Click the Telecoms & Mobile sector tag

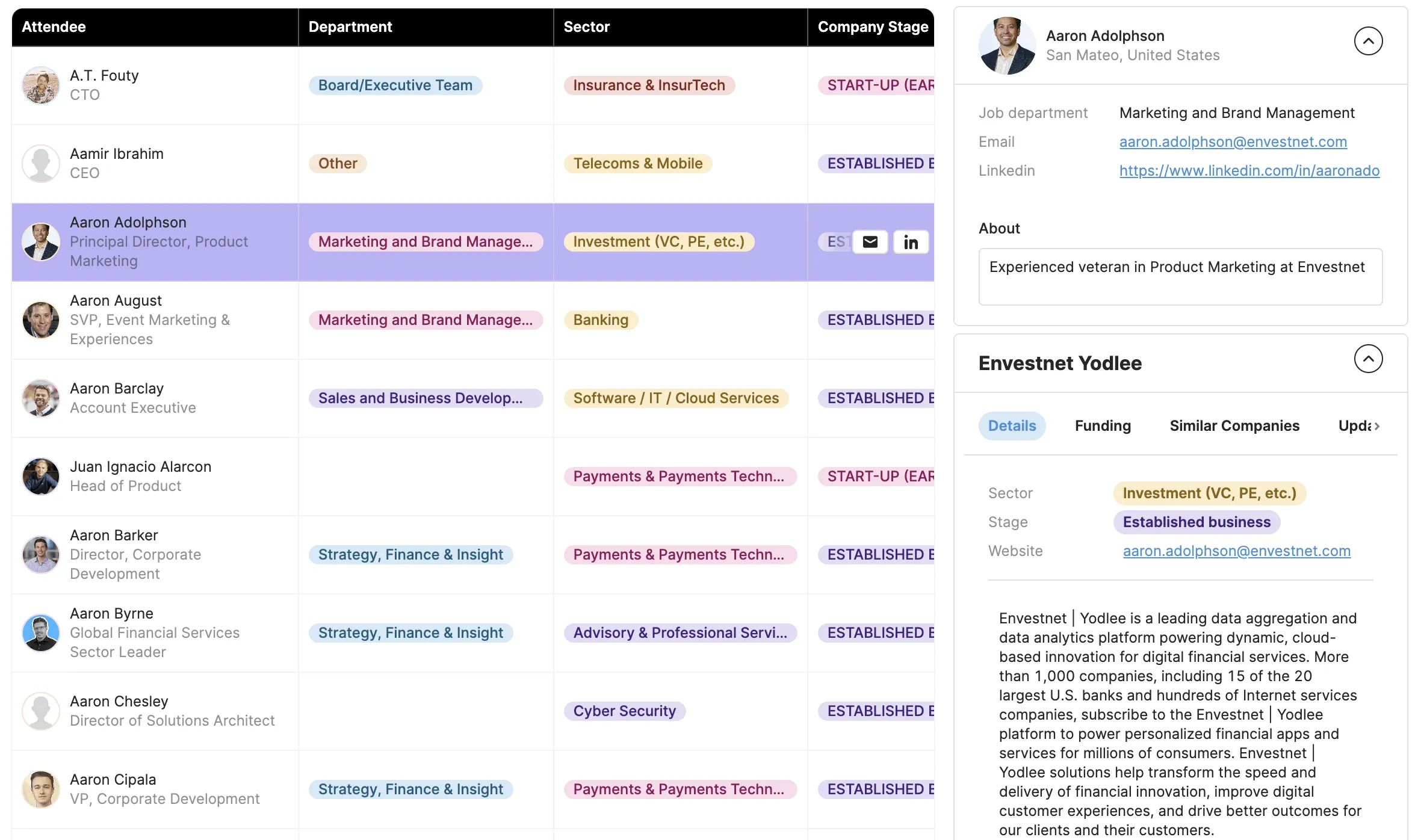[638, 164]
